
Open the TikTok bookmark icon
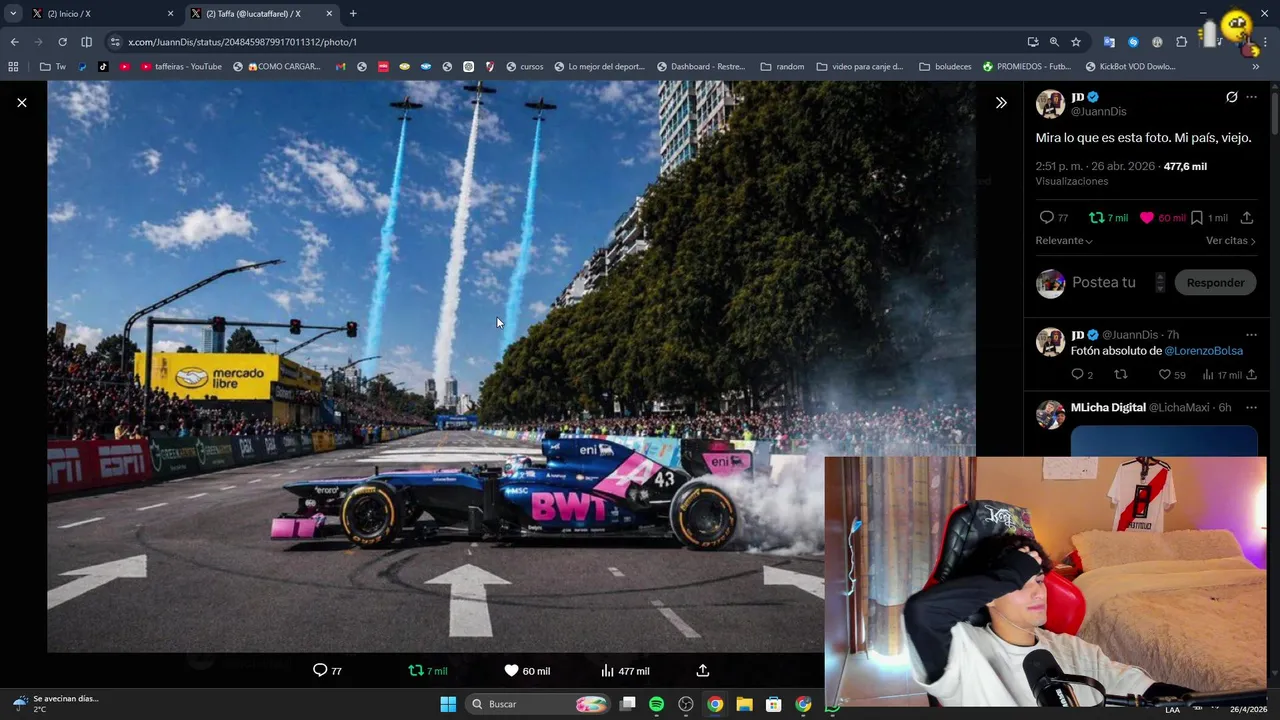pyautogui.click(x=103, y=67)
